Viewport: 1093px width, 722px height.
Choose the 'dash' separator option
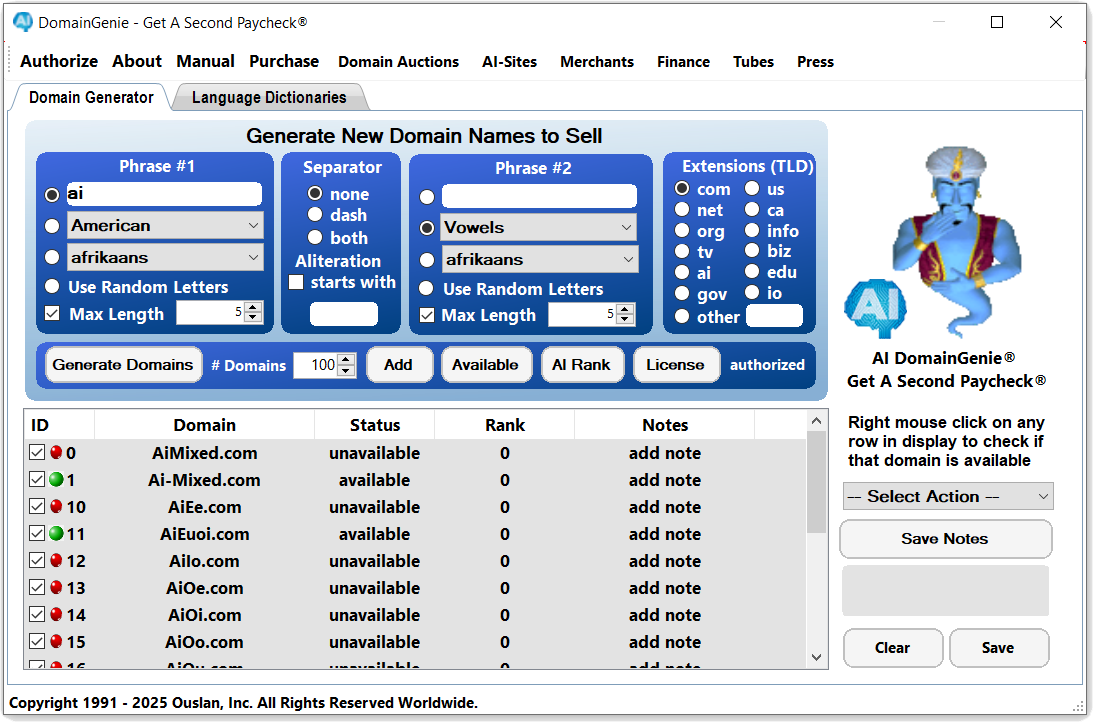(315, 215)
